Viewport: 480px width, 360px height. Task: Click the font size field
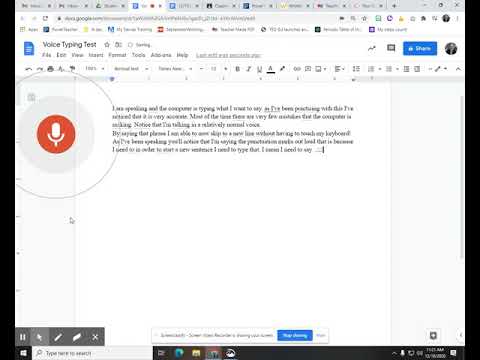pos(213,69)
